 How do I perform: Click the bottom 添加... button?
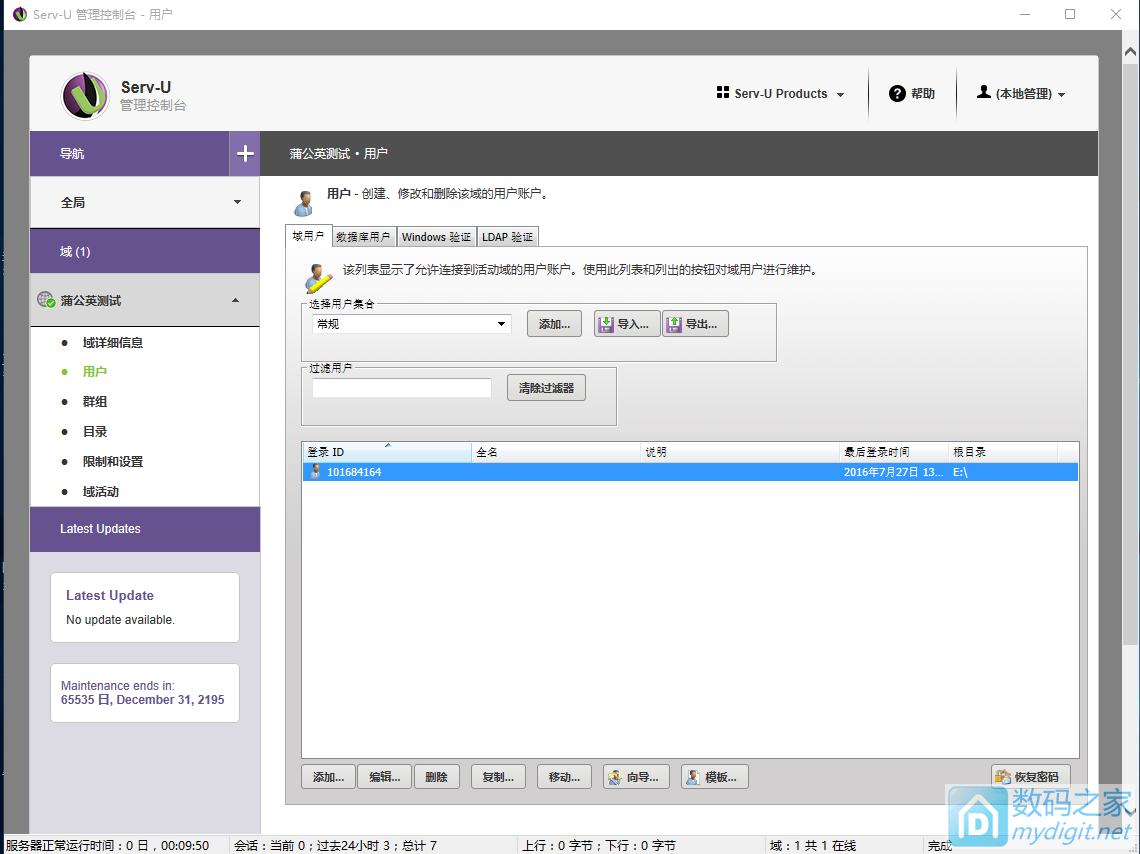(x=328, y=777)
